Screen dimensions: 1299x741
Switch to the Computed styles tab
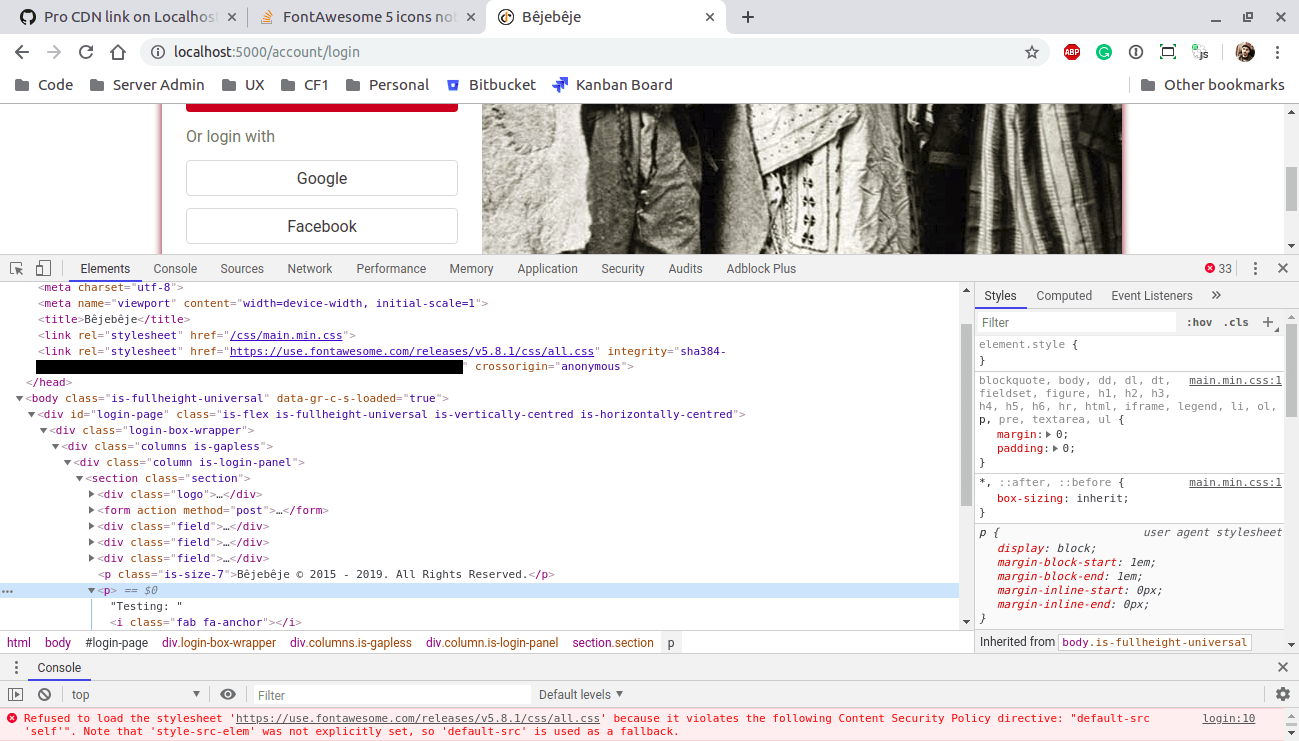(x=1064, y=295)
